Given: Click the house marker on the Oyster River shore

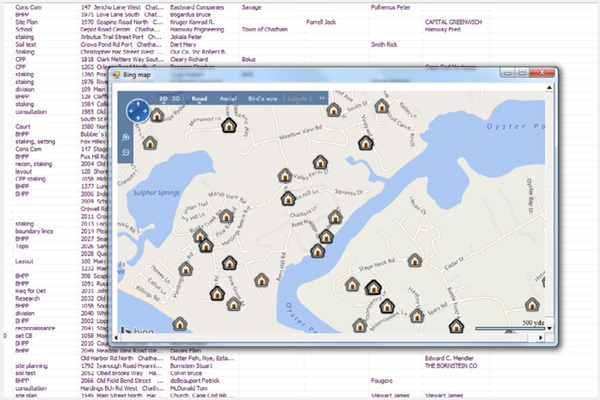Looking at the screenshot, I should pos(318,251).
